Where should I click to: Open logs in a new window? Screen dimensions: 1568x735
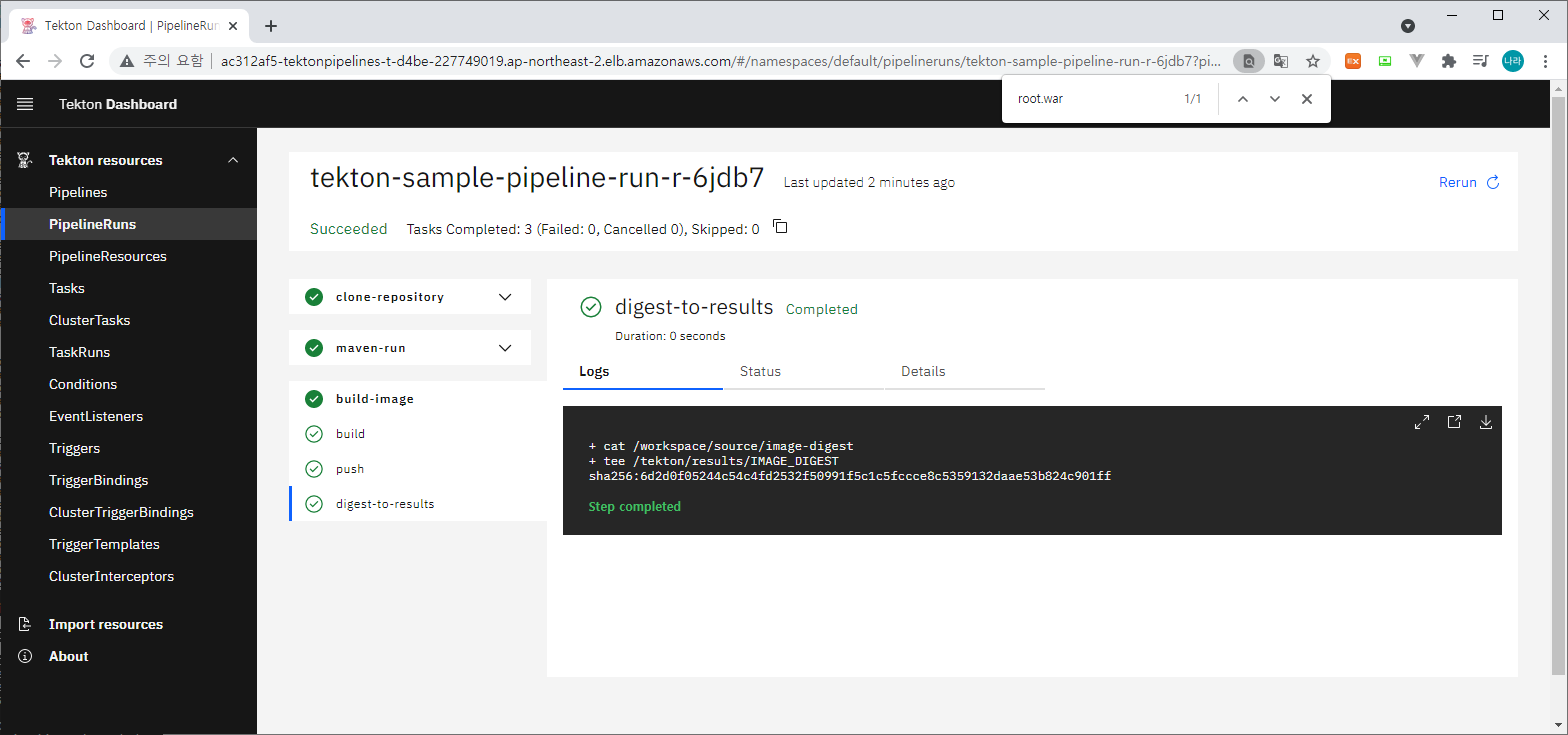1454,422
